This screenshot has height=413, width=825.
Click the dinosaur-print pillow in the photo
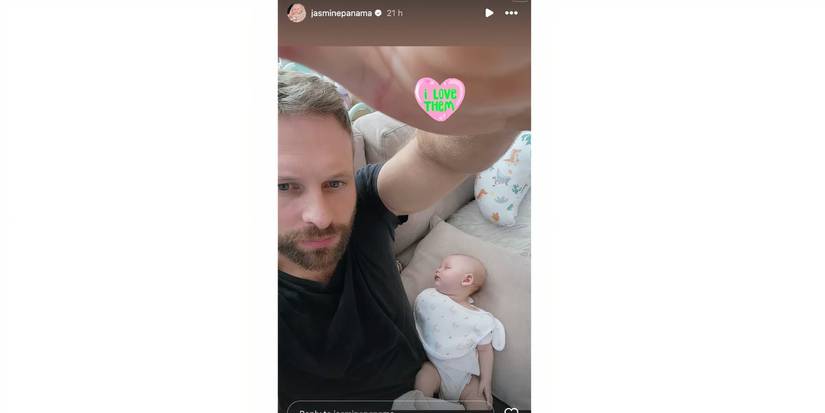point(504,179)
